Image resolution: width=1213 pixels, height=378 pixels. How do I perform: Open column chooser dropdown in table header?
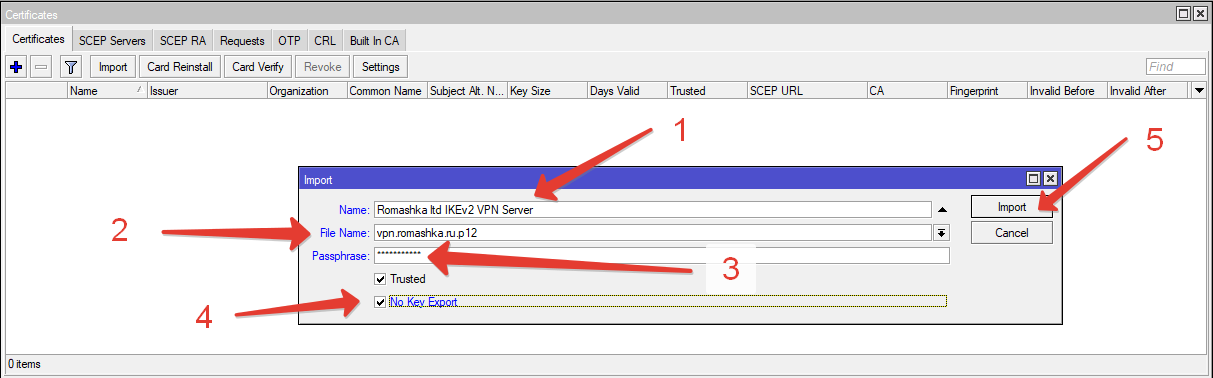click(1199, 90)
